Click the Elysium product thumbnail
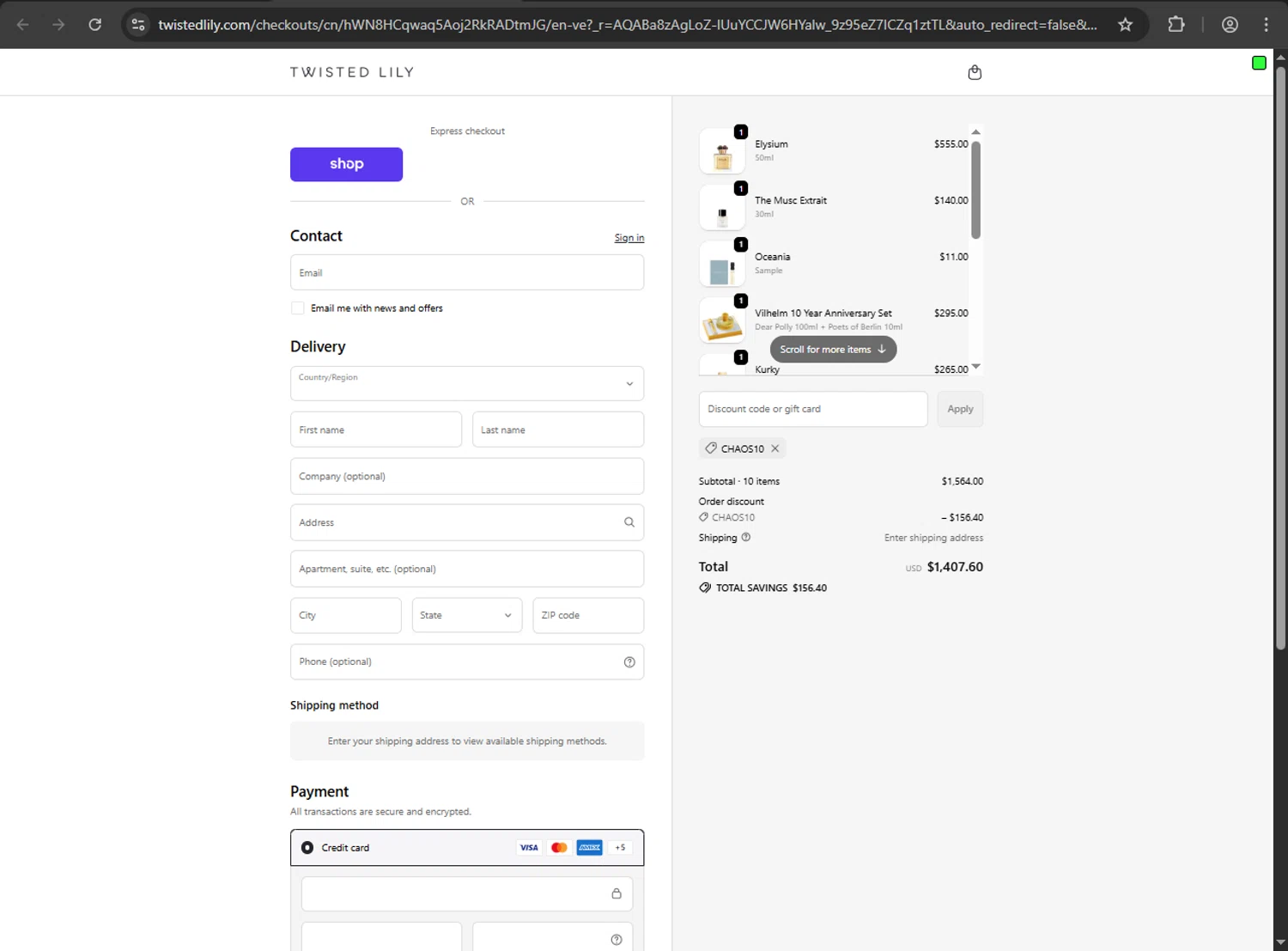Image resolution: width=1288 pixels, height=951 pixels. coord(722,150)
